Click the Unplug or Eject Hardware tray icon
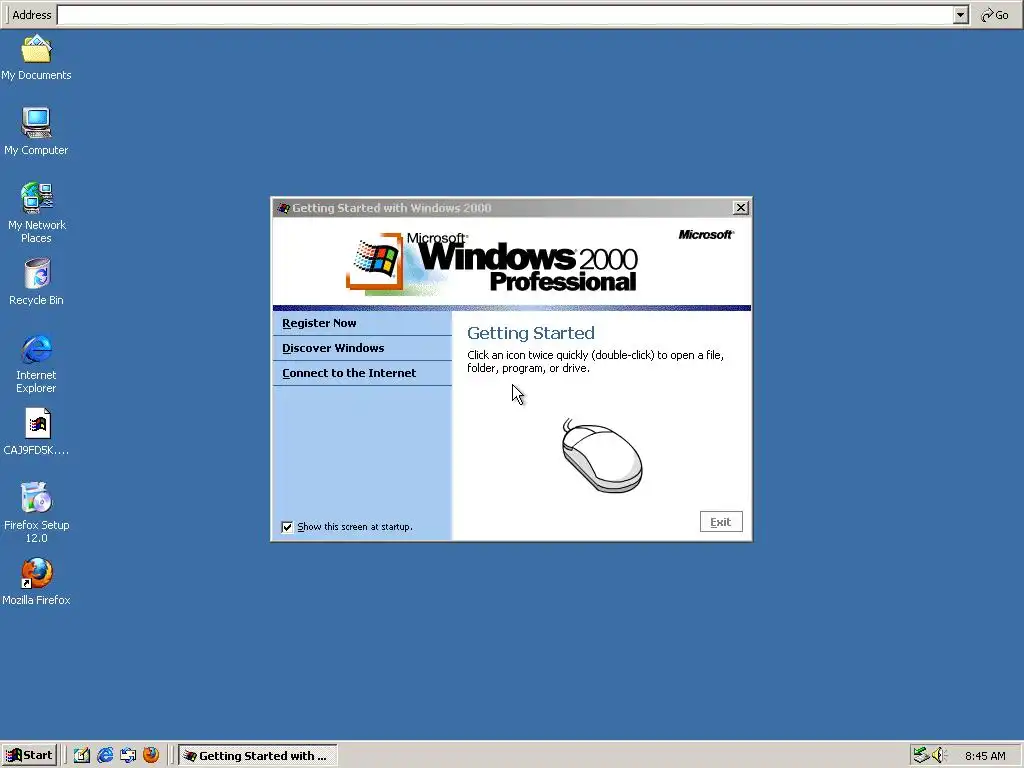 (x=921, y=755)
